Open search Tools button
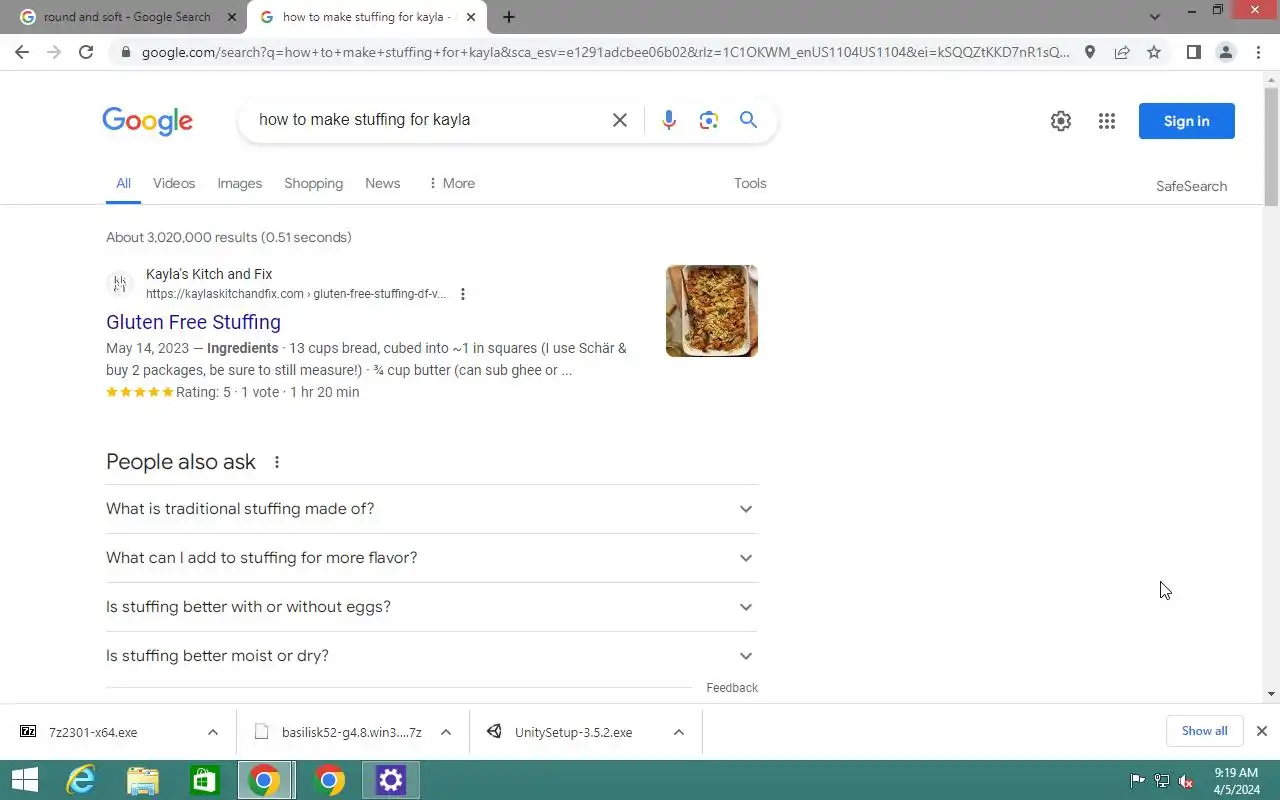The image size is (1280, 800). click(x=750, y=183)
